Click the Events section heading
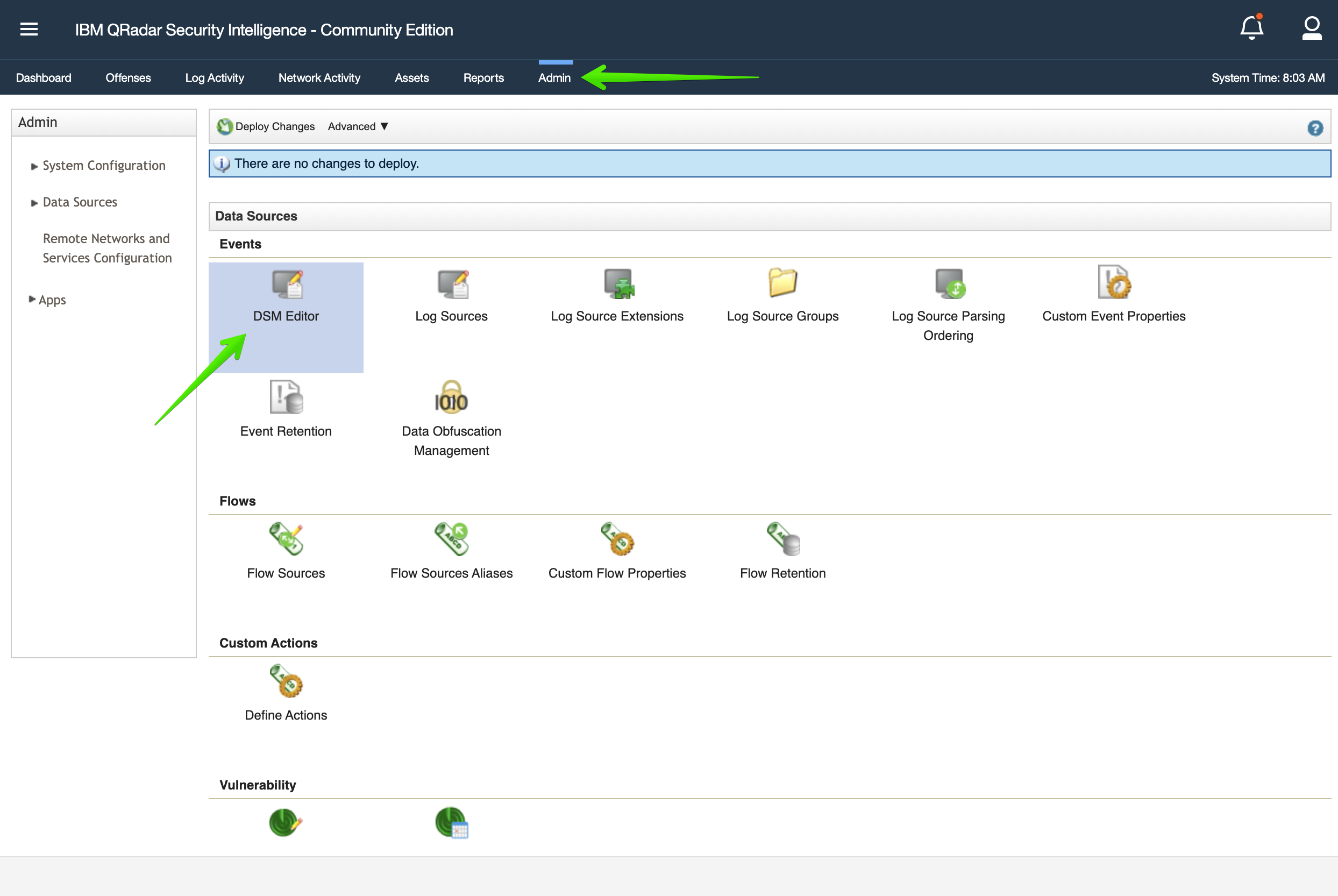 (x=240, y=244)
